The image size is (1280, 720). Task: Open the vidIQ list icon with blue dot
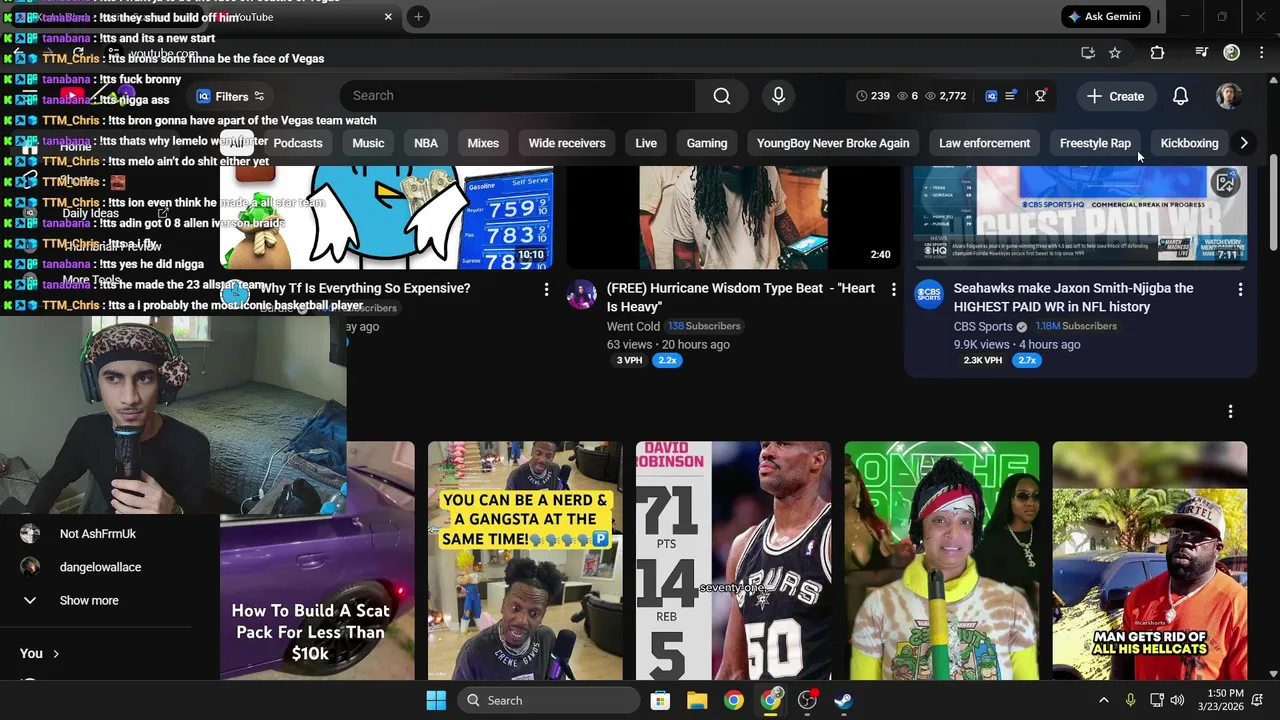click(x=1011, y=96)
